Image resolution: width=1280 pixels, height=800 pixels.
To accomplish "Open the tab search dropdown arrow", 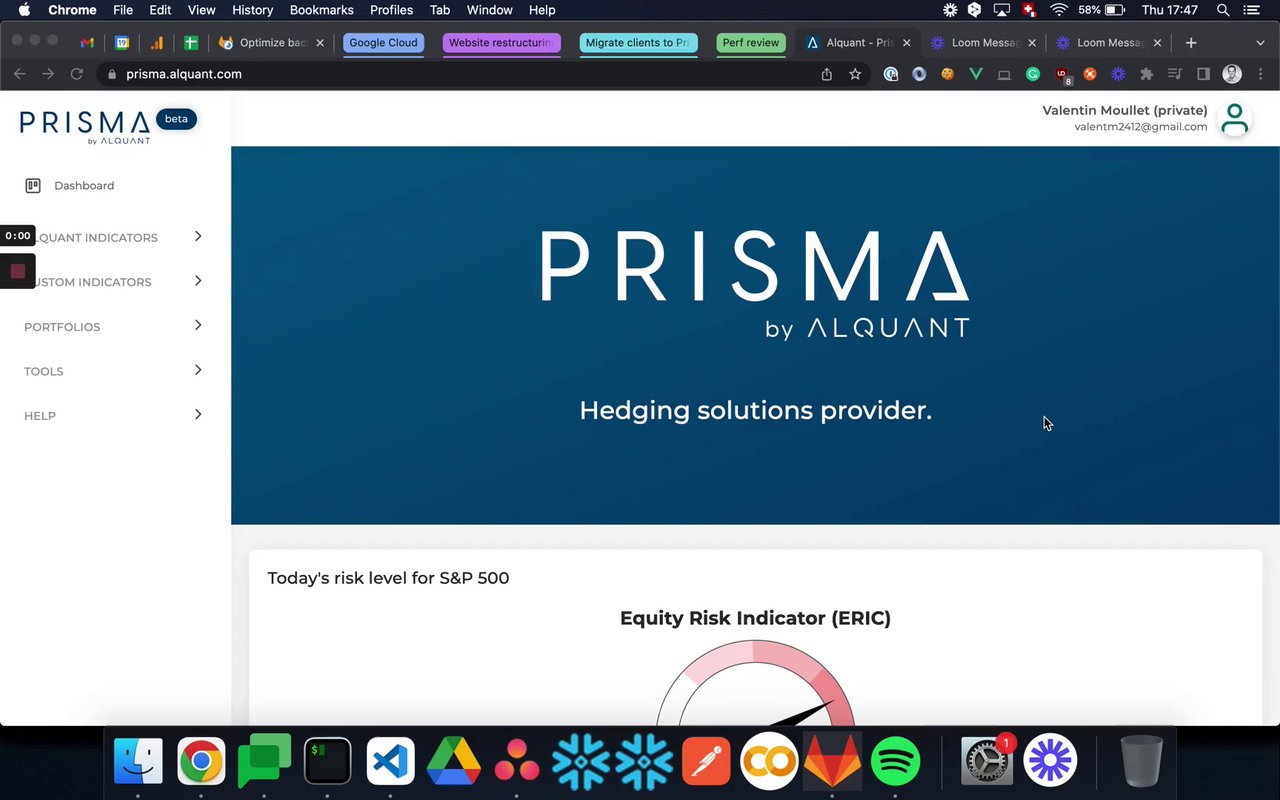I will 1260,43.
